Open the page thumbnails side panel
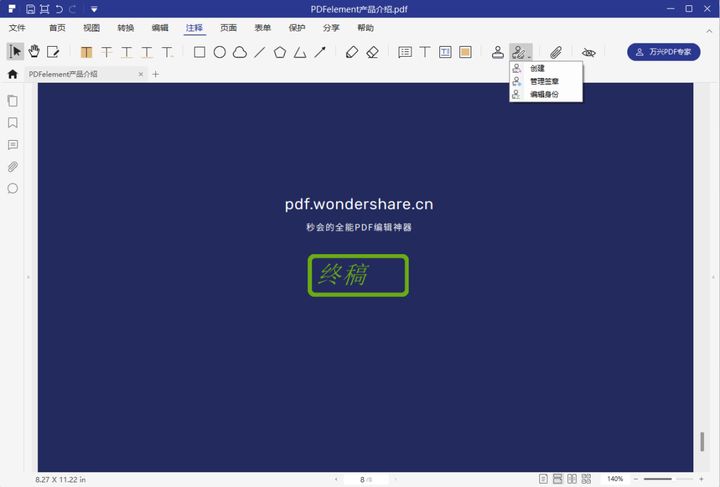720x487 pixels. tap(13, 101)
